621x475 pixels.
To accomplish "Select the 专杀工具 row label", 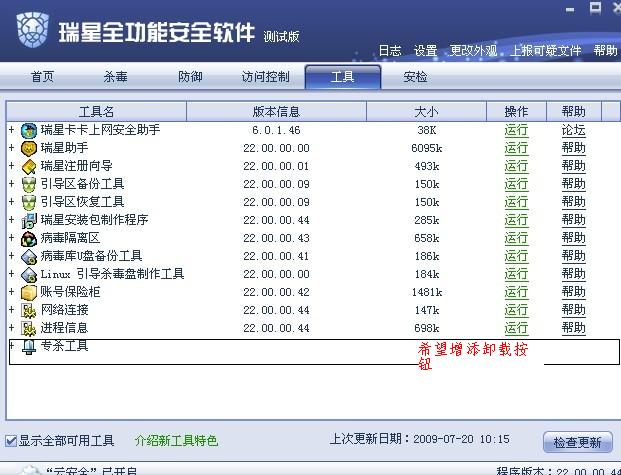I will [x=64, y=346].
